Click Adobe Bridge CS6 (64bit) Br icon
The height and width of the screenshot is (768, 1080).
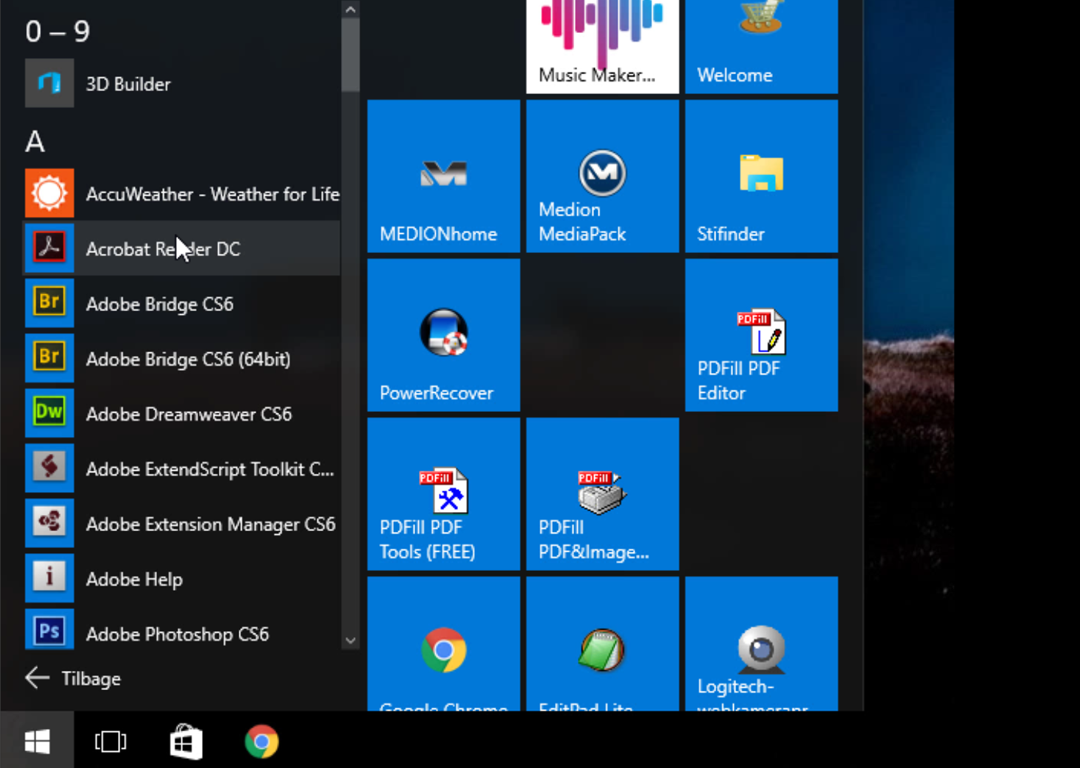click(x=50, y=358)
